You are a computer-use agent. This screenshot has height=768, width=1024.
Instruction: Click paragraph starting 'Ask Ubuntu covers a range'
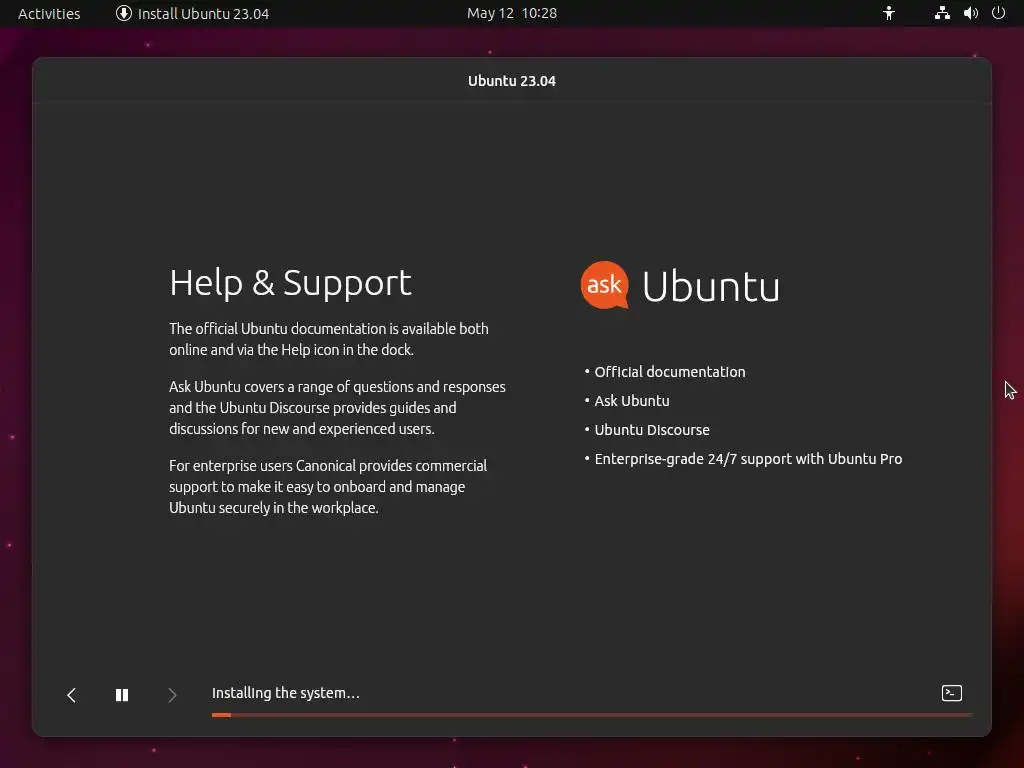[x=338, y=408]
